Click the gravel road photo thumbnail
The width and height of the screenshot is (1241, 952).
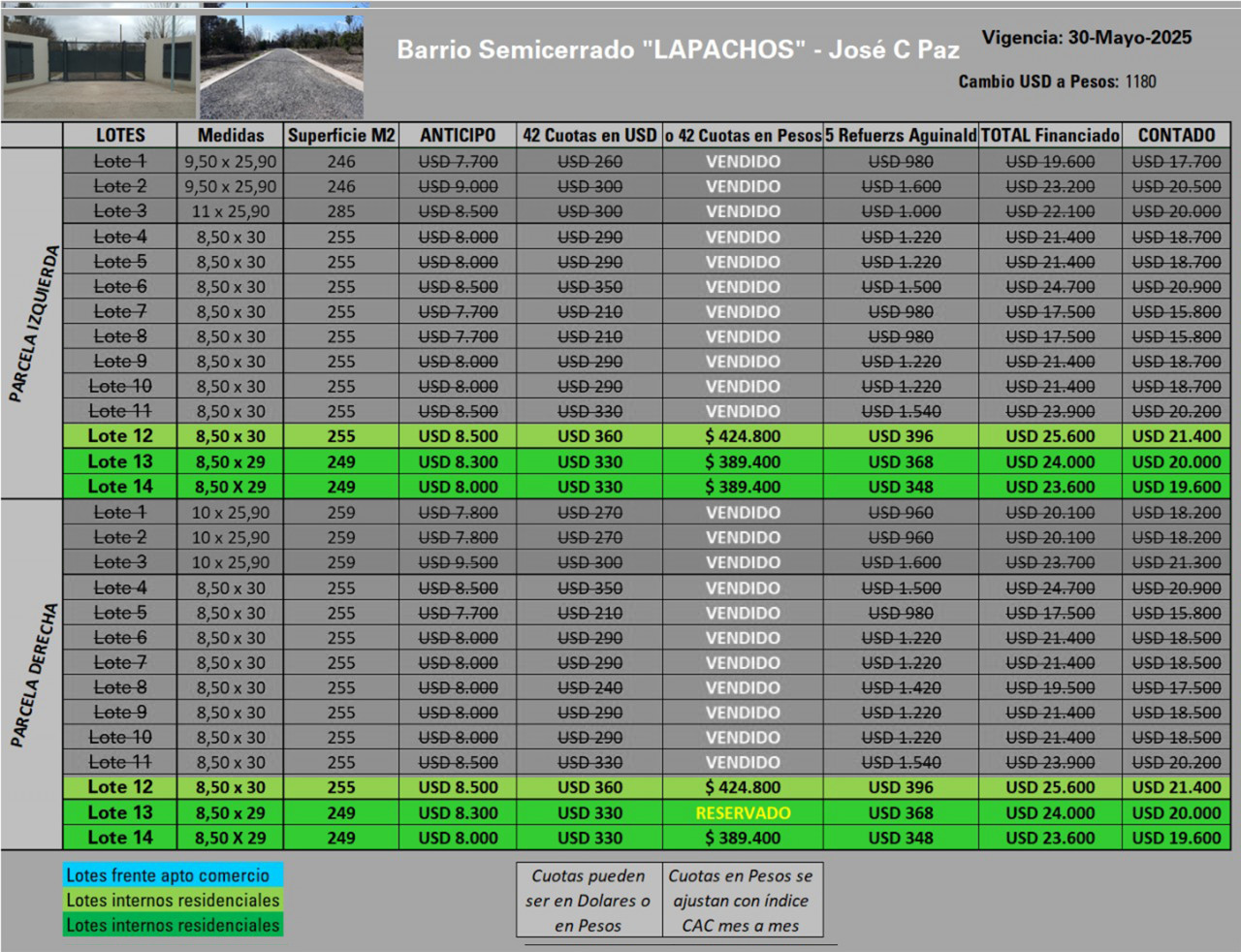(x=281, y=68)
